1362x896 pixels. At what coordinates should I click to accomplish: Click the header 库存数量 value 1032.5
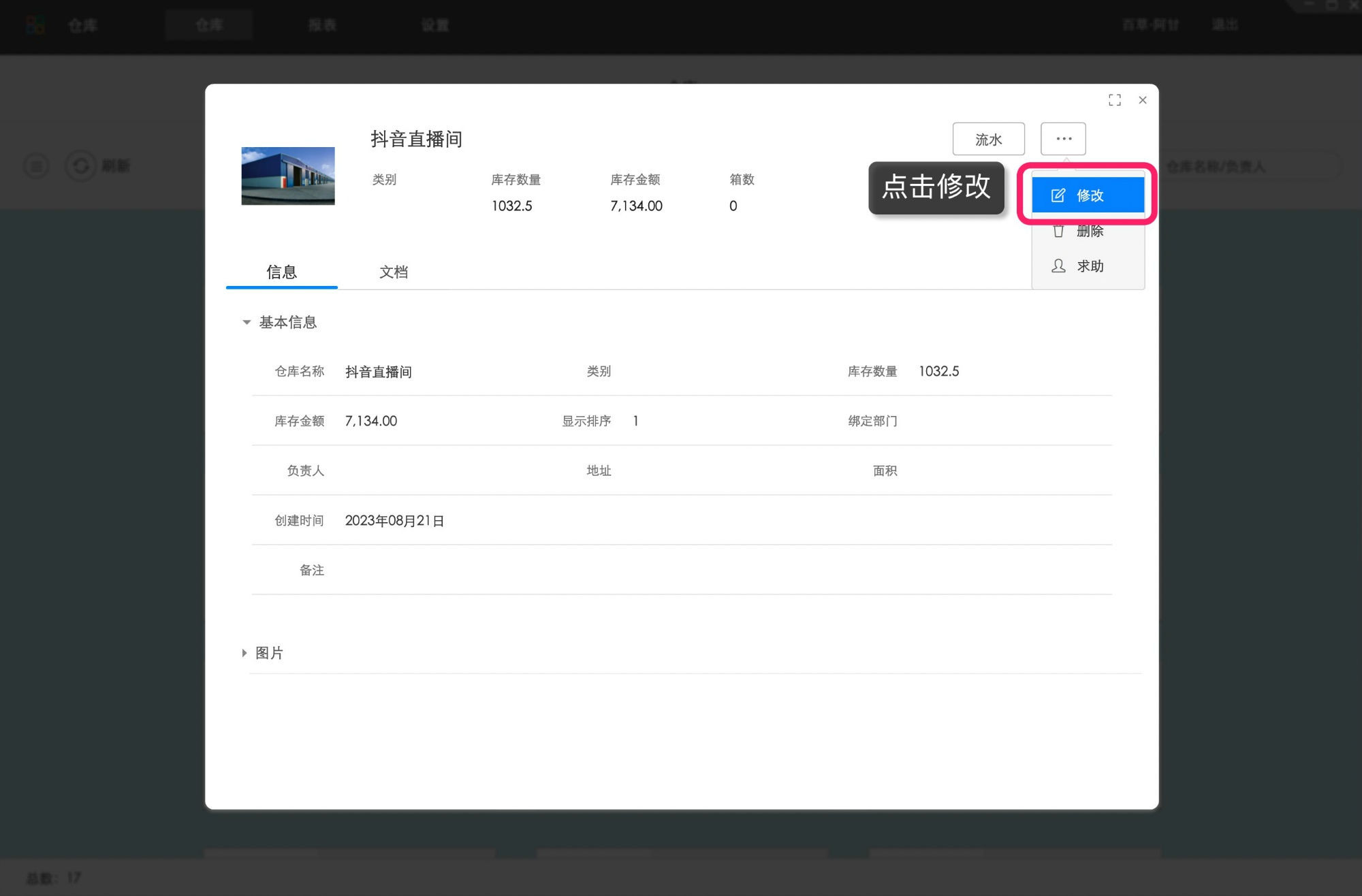tap(511, 206)
